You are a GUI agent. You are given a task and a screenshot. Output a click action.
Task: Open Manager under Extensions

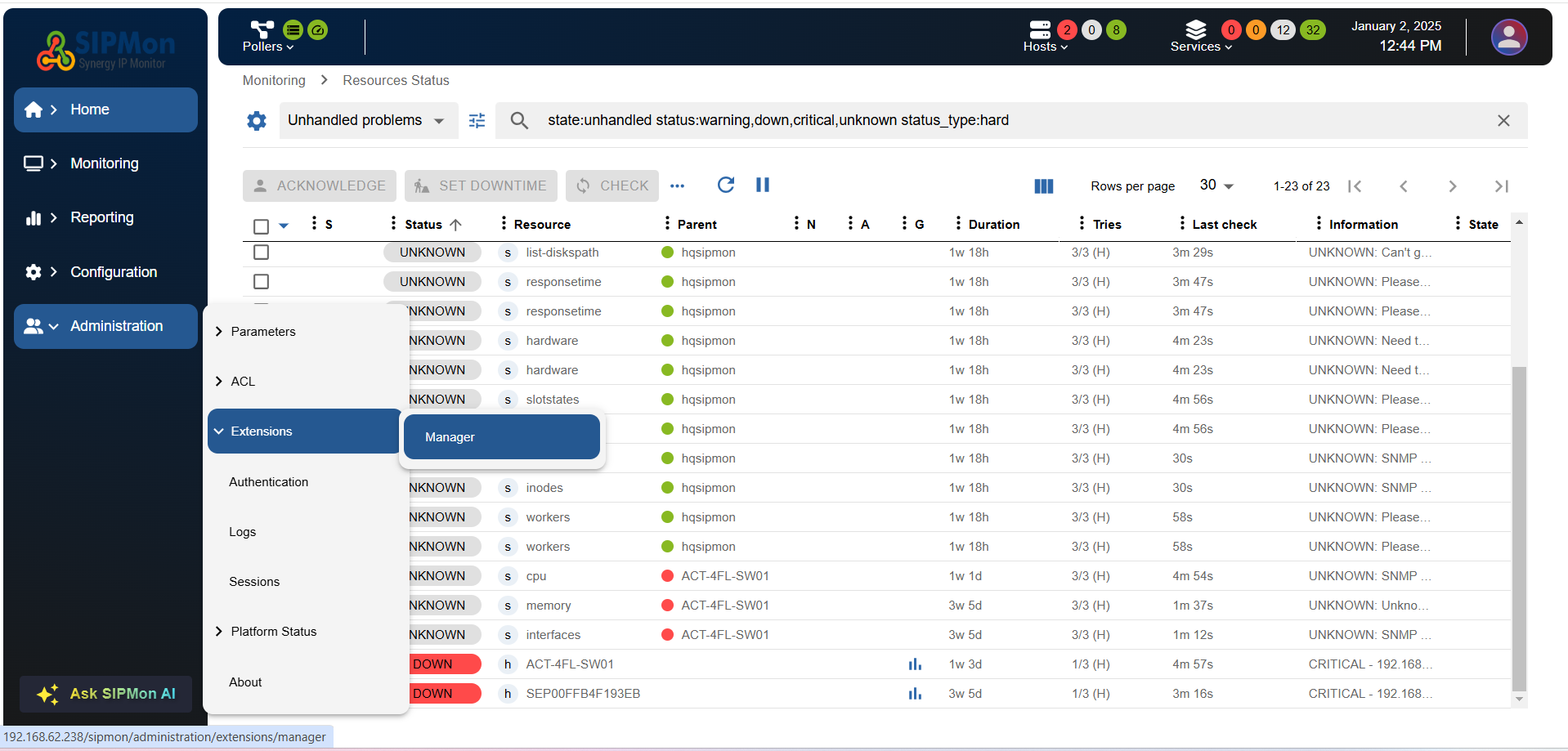coord(501,437)
